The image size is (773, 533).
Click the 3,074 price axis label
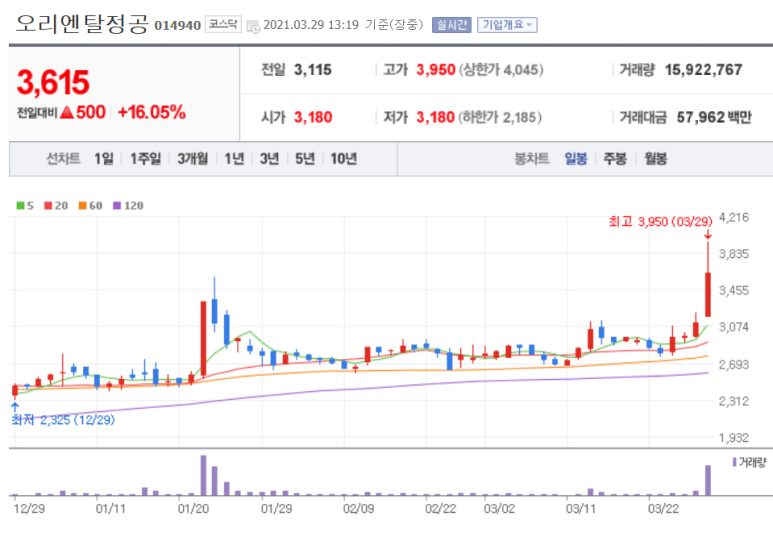tap(734, 327)
